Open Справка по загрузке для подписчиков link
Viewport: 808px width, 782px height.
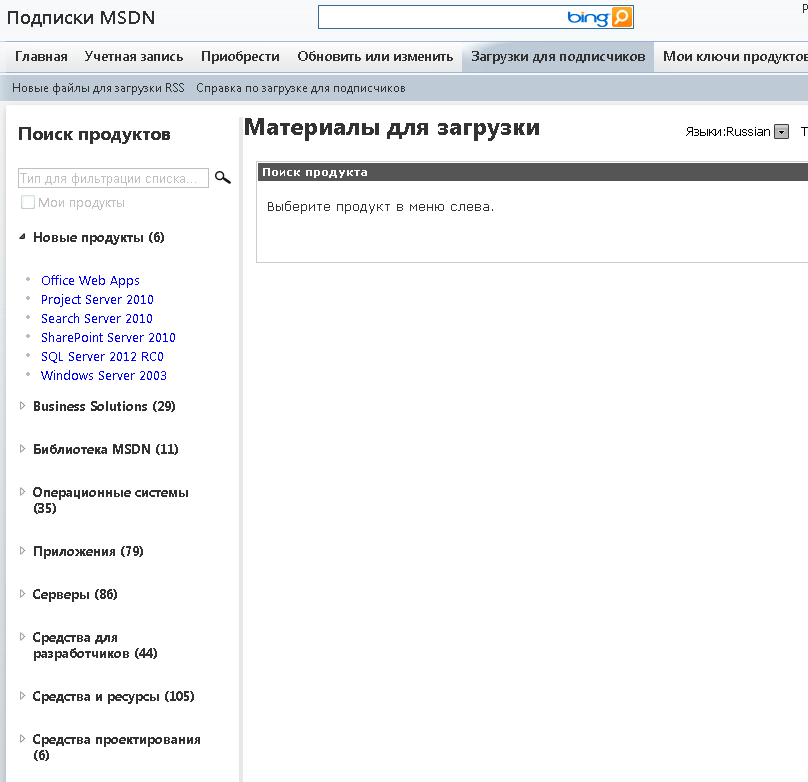300,88
